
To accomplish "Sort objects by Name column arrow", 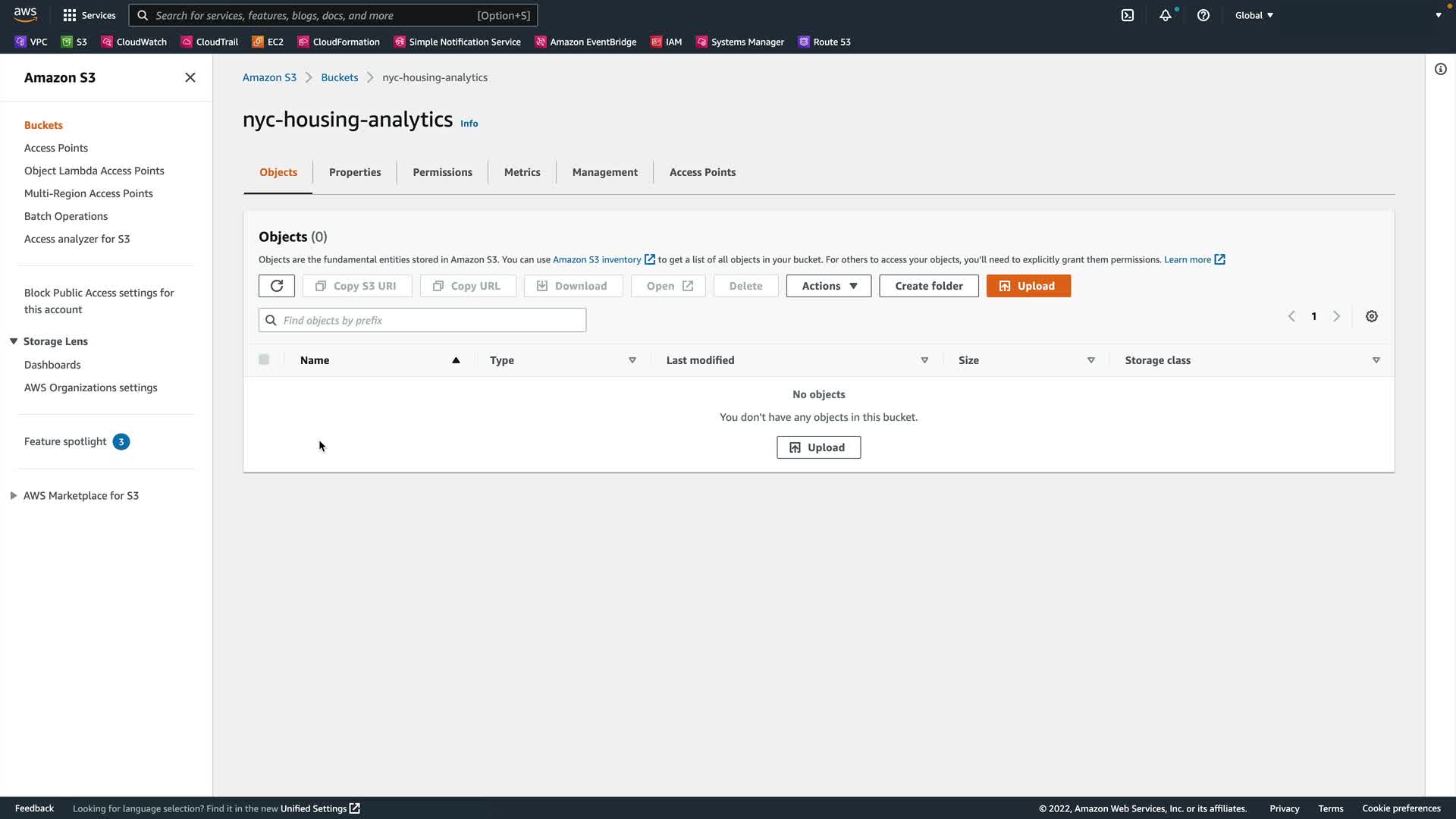I will 456,360.
